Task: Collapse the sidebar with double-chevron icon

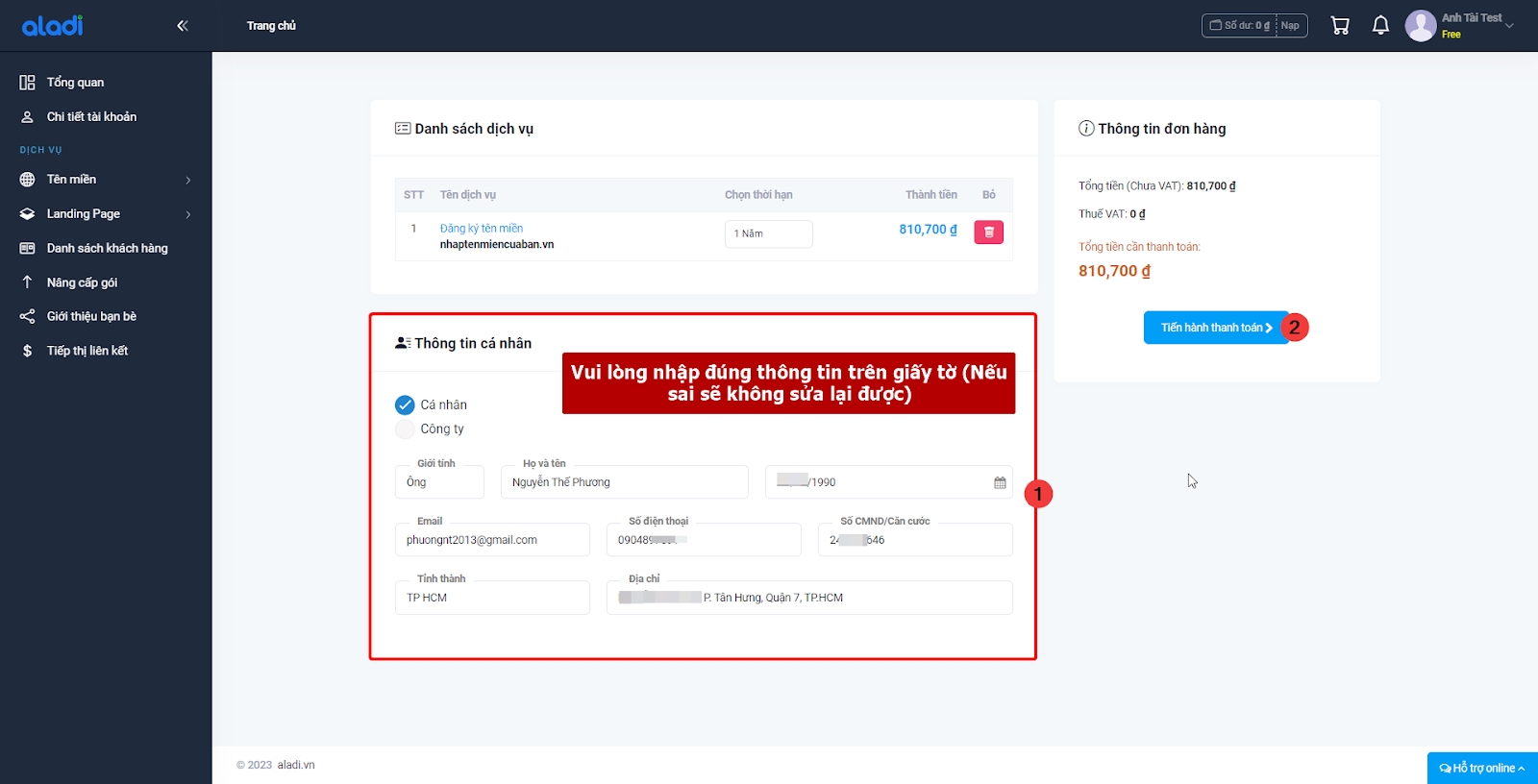Action: (183, 26)
